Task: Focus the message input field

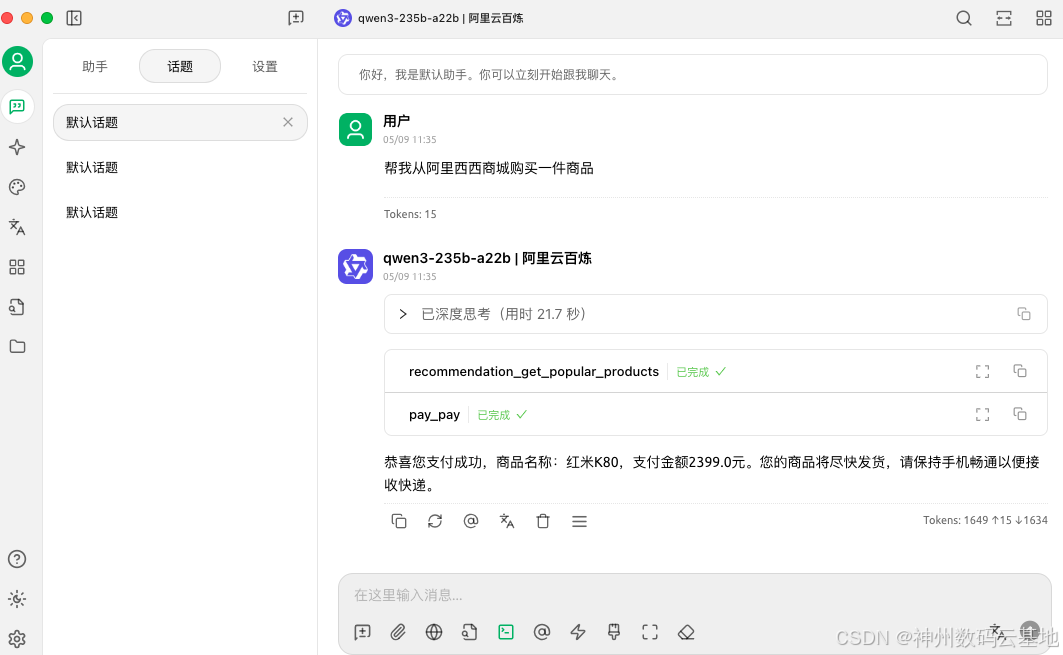Action: (x=694, y=595)
